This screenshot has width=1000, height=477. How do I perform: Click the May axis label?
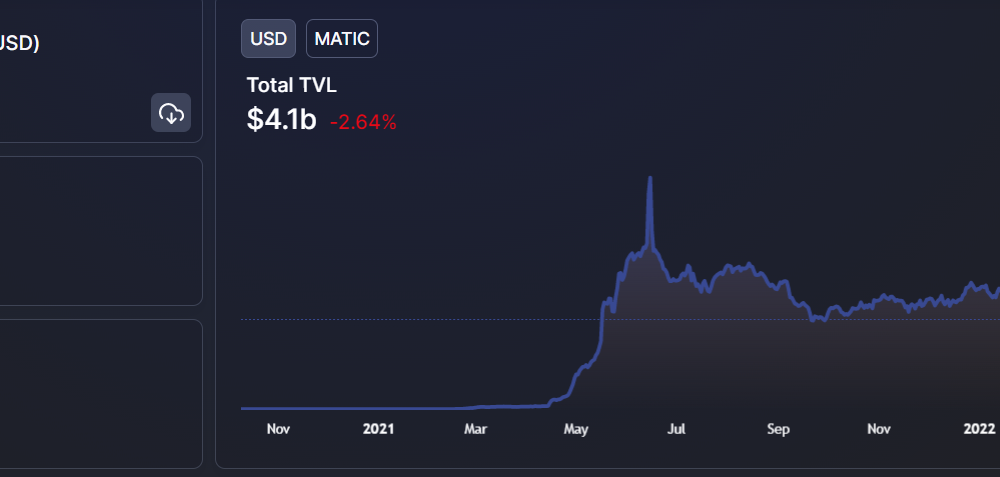coord(576,429)
